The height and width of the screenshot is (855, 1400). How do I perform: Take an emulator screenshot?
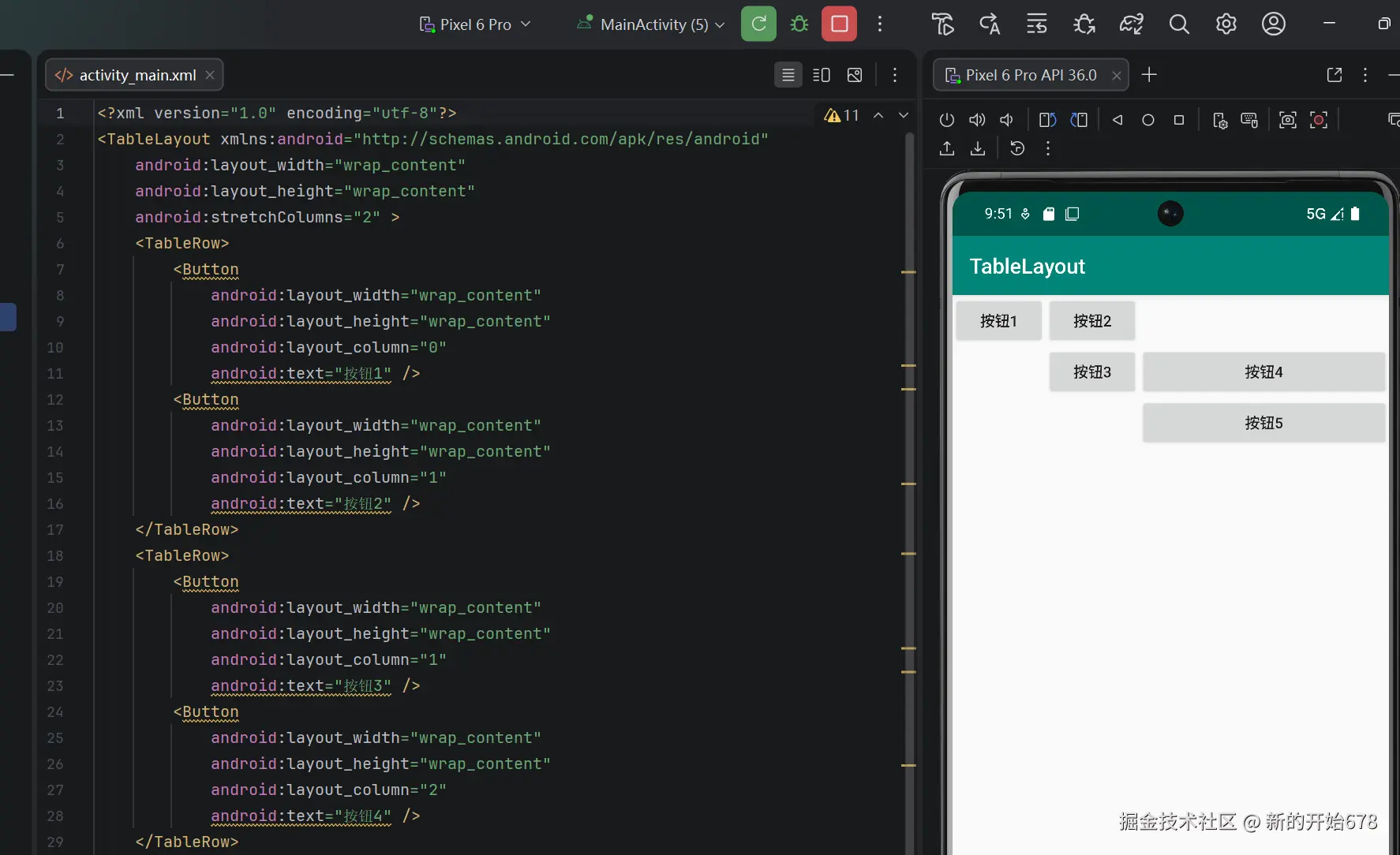(x=1288, y=120)
